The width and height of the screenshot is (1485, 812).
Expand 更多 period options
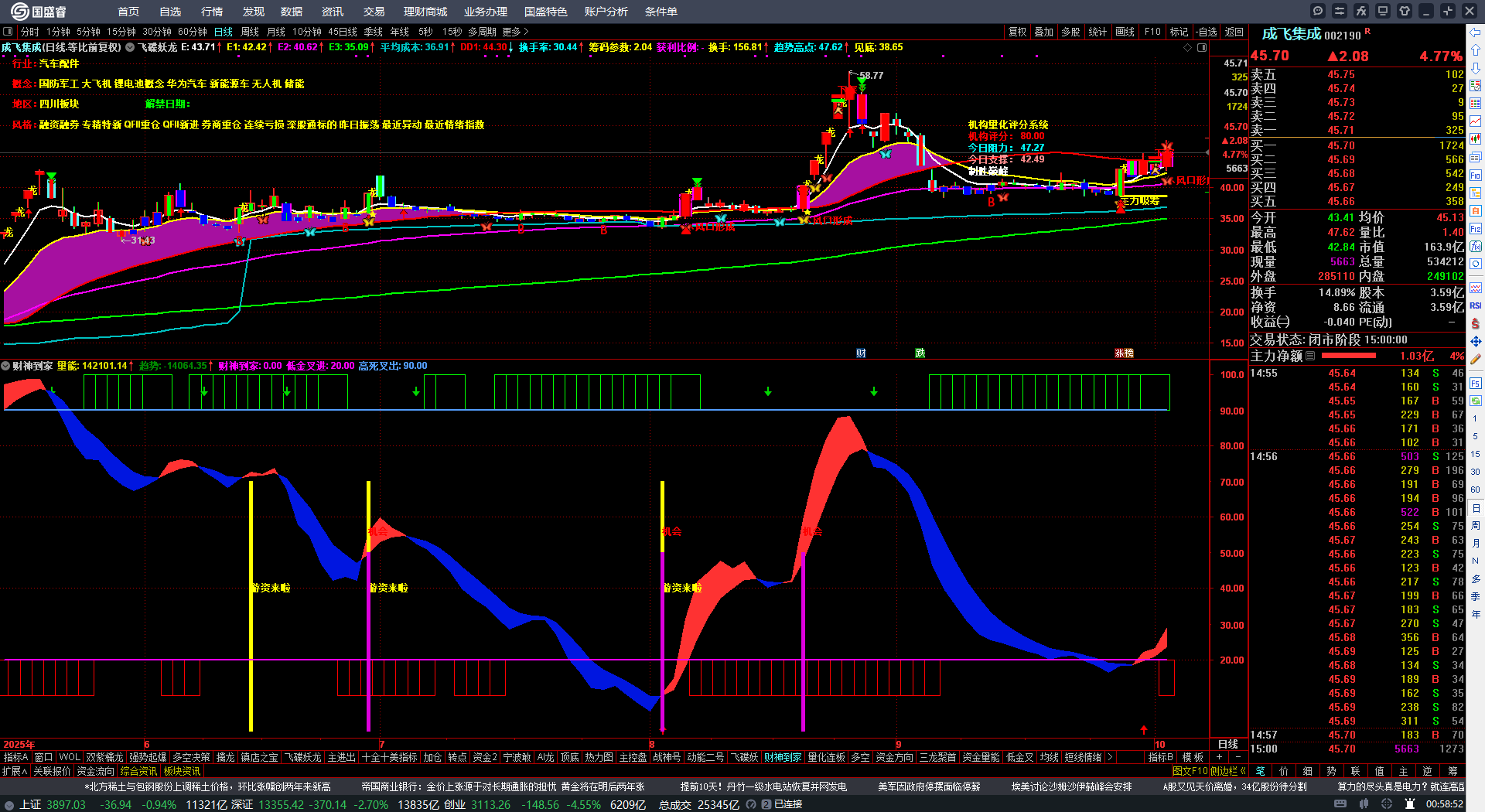[515, 32]
